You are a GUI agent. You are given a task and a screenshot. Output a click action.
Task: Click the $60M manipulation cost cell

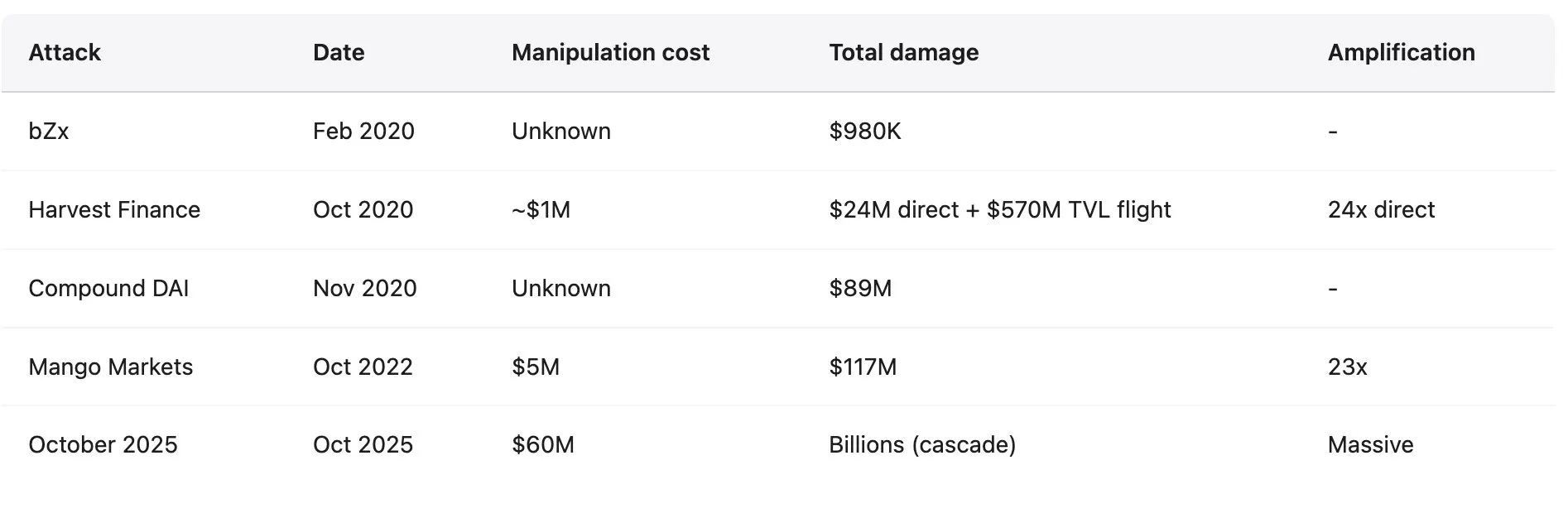point(542,445)
